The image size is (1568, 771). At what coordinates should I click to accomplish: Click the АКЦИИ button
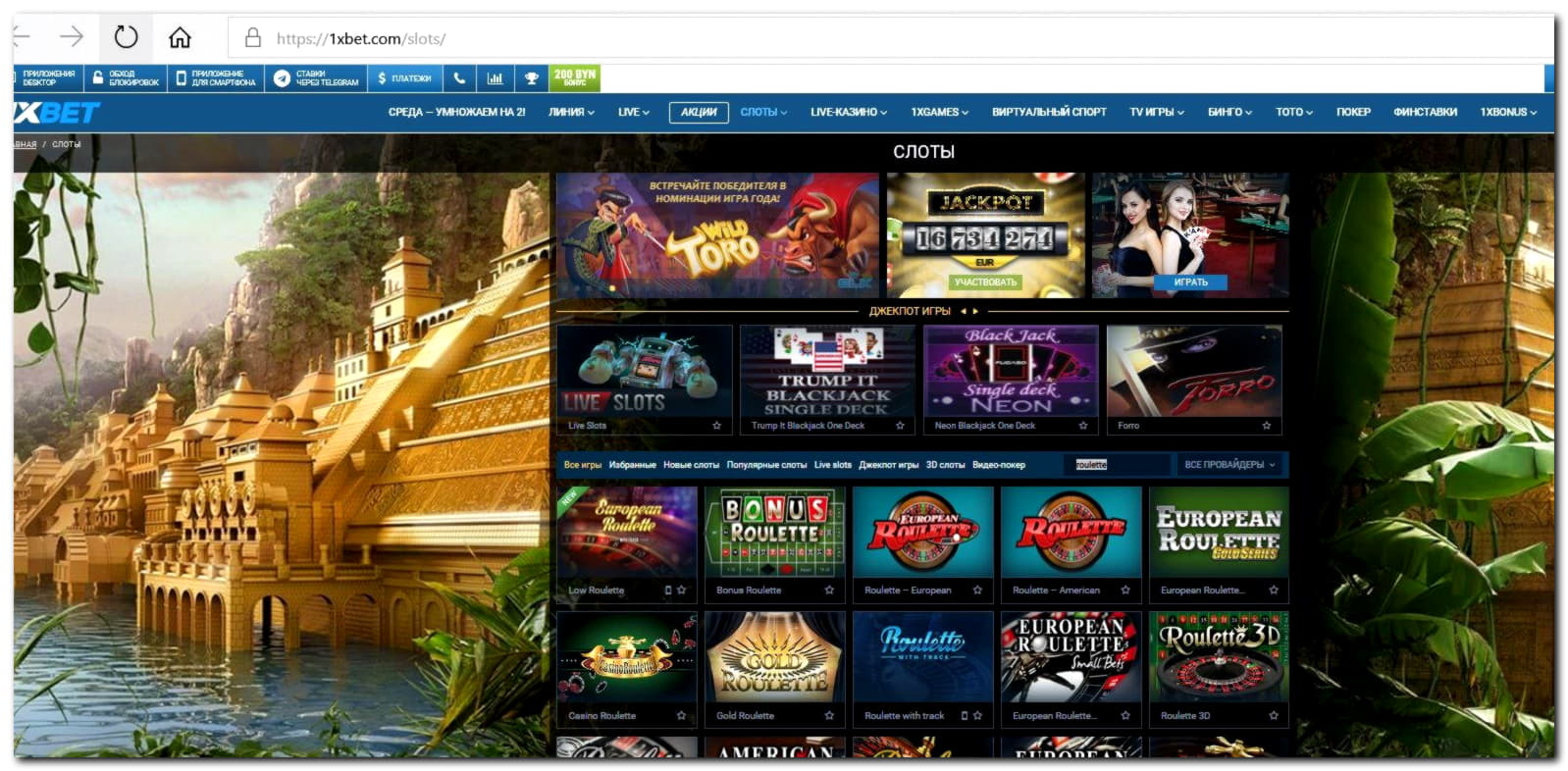click(x=699, y=112)
